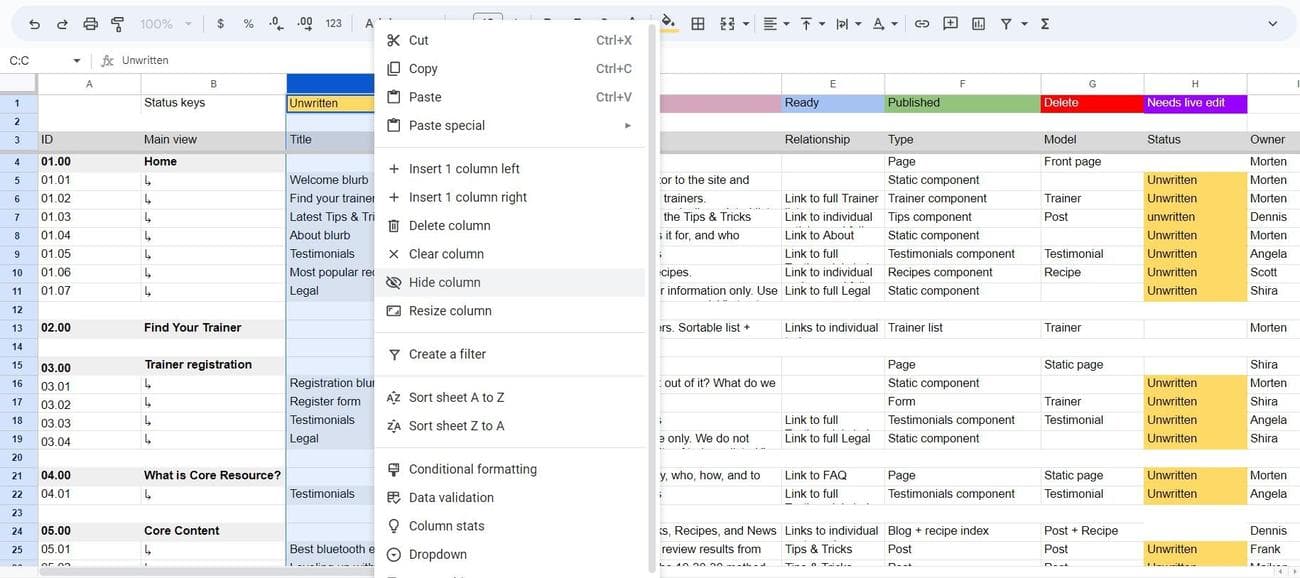
Task: Select the paint format tool
Action: coord(117,24)
